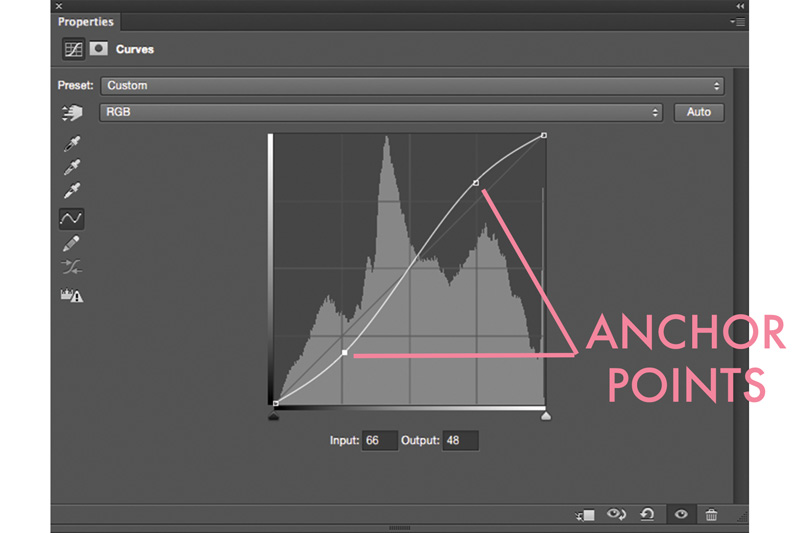Click the smooth curve values icon
Viewport: 800px width, 533px height.
click(72, 268)
